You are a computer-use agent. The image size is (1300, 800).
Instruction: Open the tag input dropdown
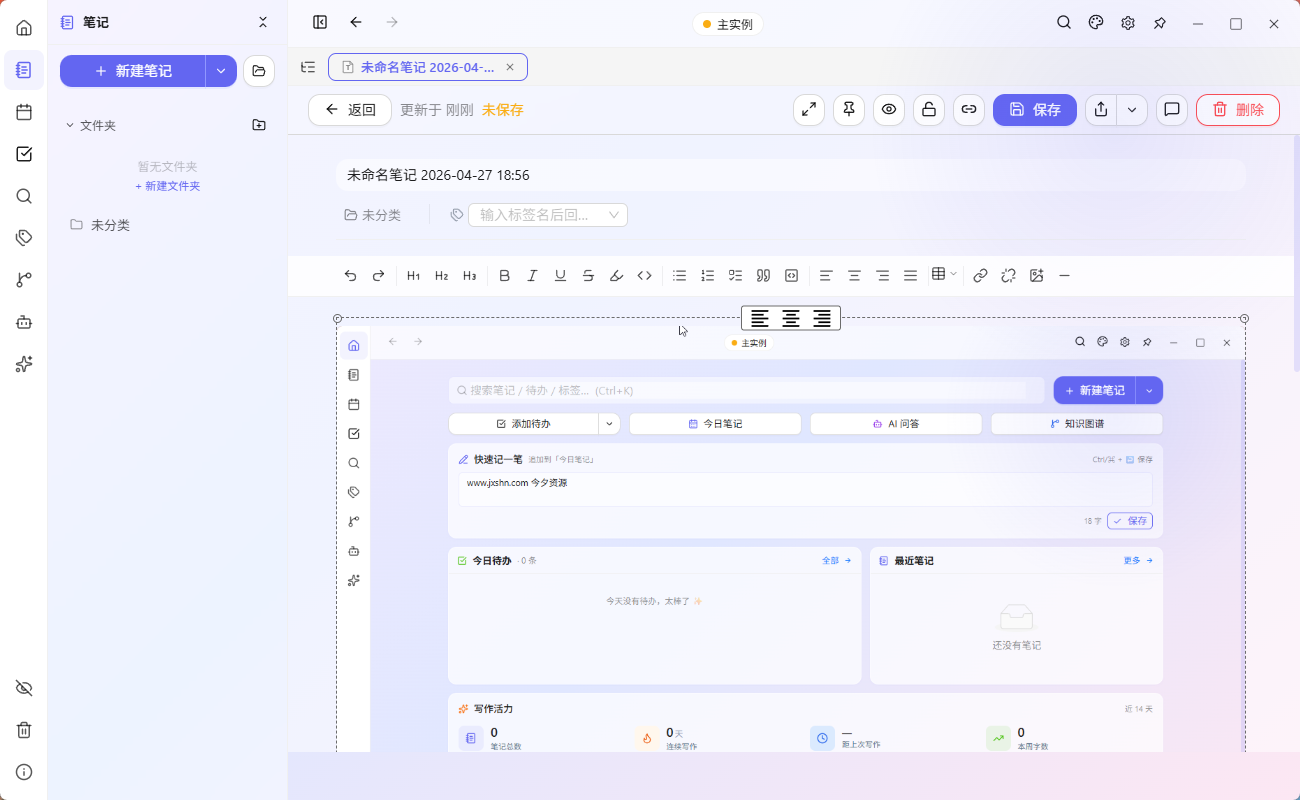[614, 214]
